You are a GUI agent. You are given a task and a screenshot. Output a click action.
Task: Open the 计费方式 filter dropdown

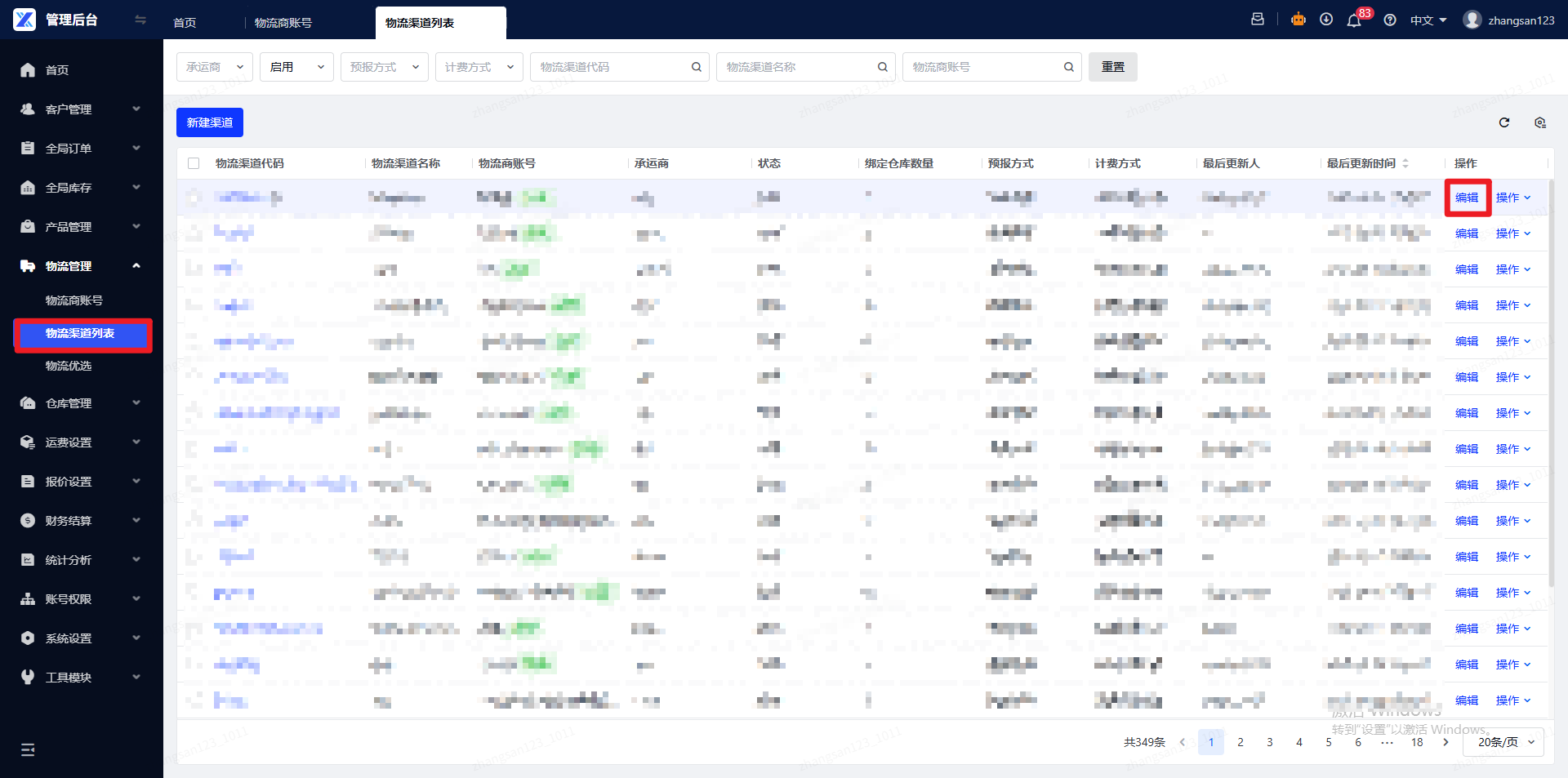pyautogui.click(x=479, y=67)
